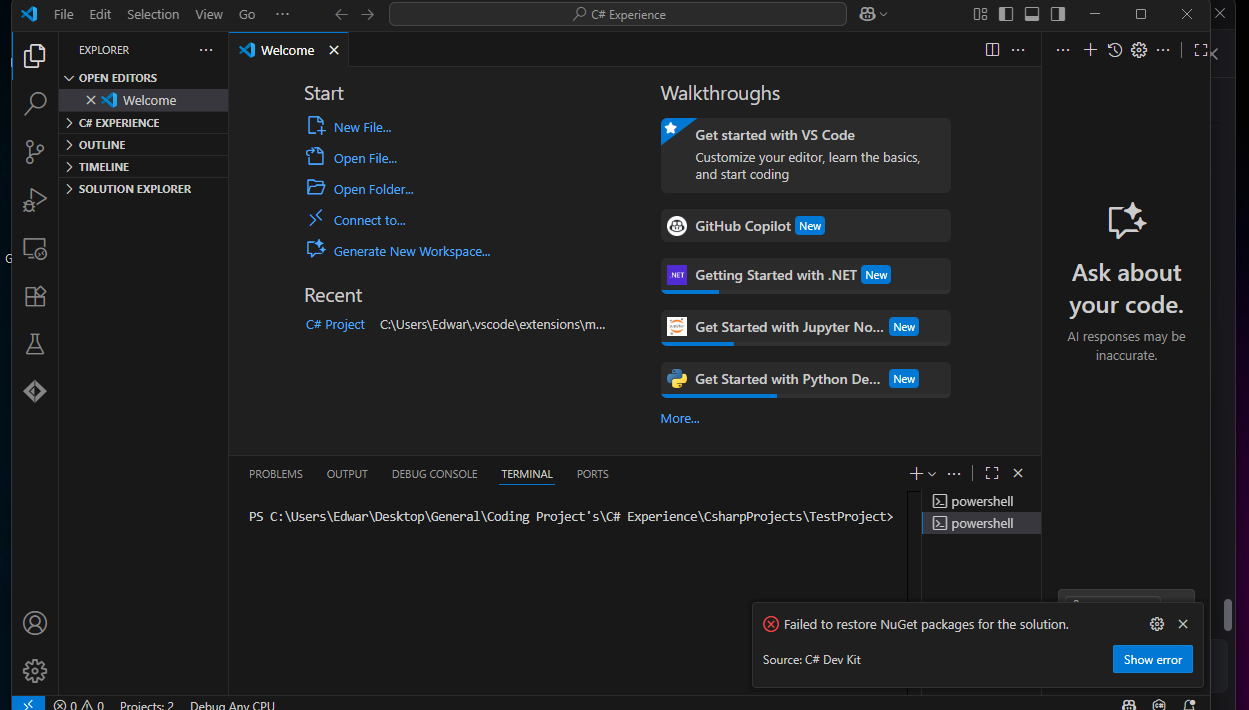Open Run and Debug view
The height and width of the screenshot is (710, 1249).
pos(35,200)
